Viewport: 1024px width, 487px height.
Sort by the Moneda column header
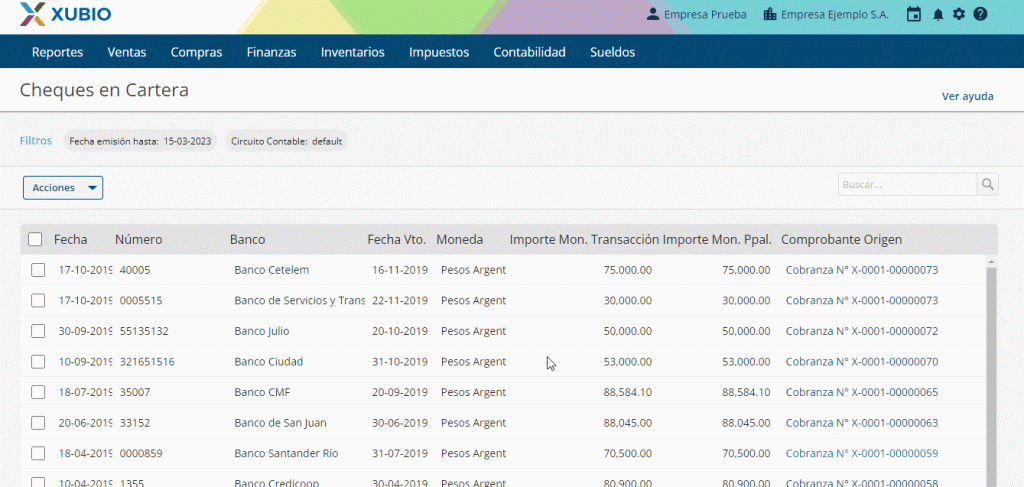[460, 240]
